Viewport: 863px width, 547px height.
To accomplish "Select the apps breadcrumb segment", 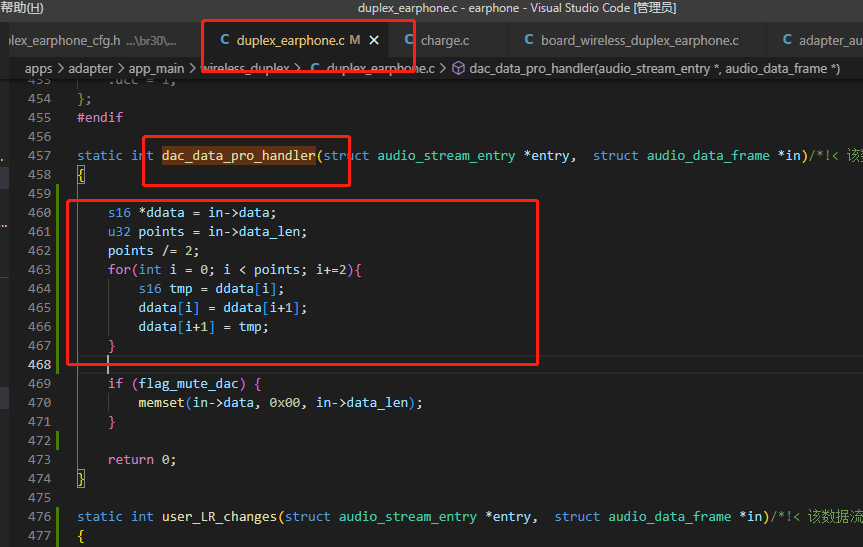I will click(39, 68).
